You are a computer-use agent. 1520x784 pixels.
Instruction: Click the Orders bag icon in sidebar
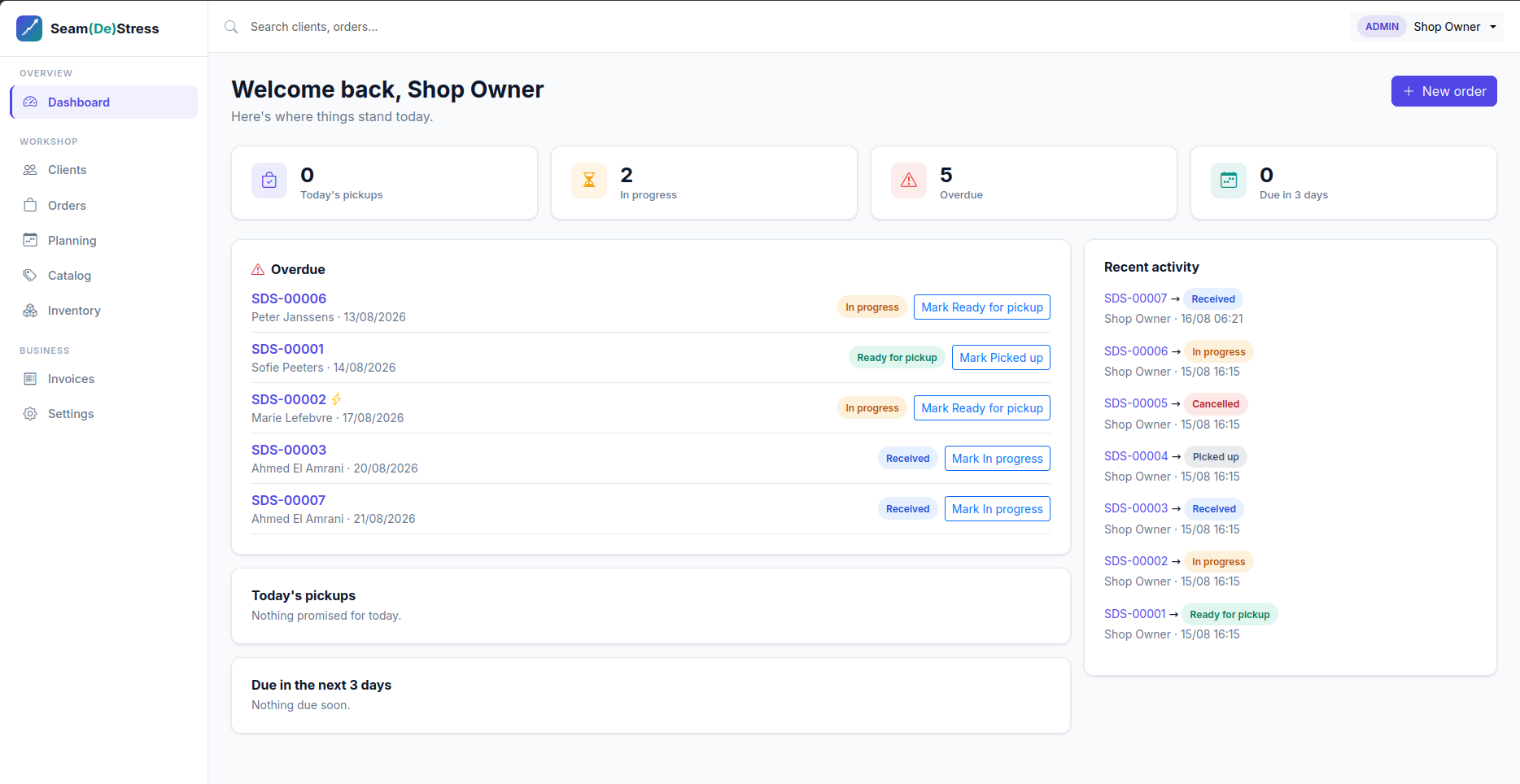pyautogui.click(x=30, y=205)
